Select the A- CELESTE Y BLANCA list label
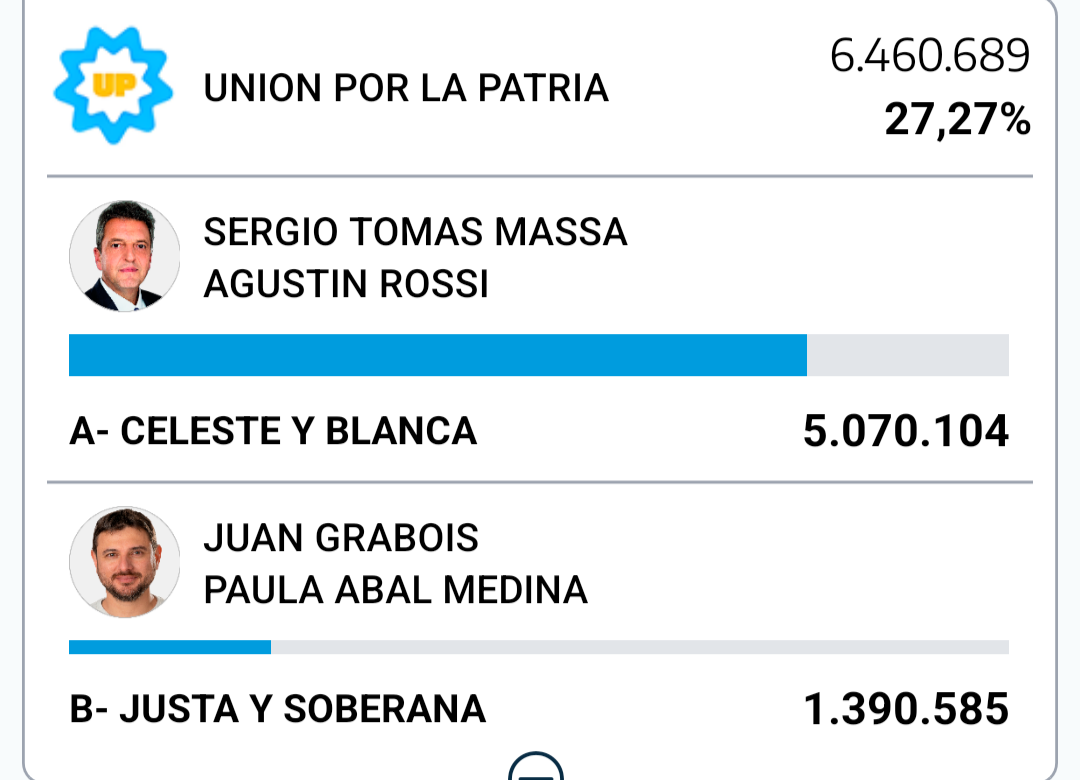Image resolution: width=1080 pixels, height=780 pixels. click(x=273, y=431)
